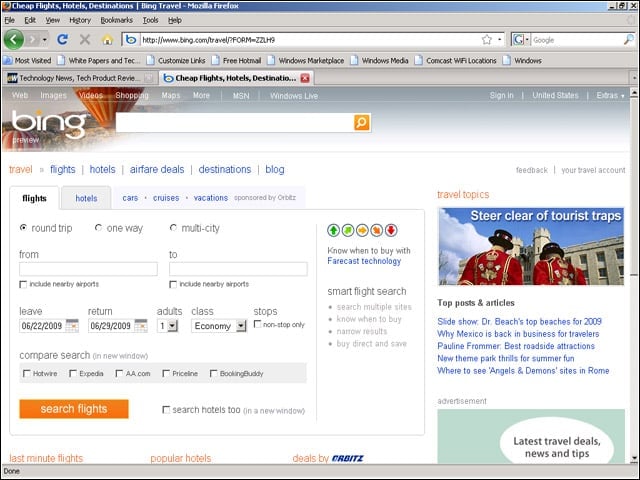Open the address bar history dropdown arrow
The image size is (640, 480).
pyautogui.click(x=500, y=40)
